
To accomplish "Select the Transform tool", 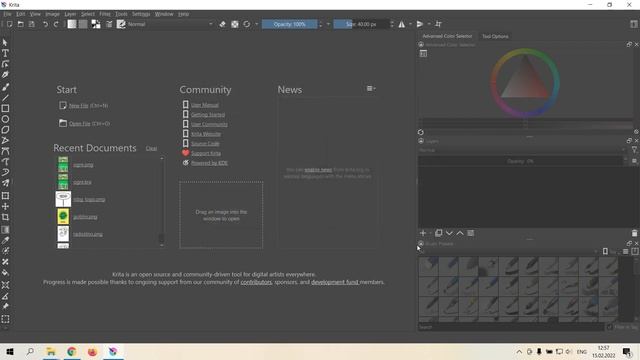I will tap(5, 196).
